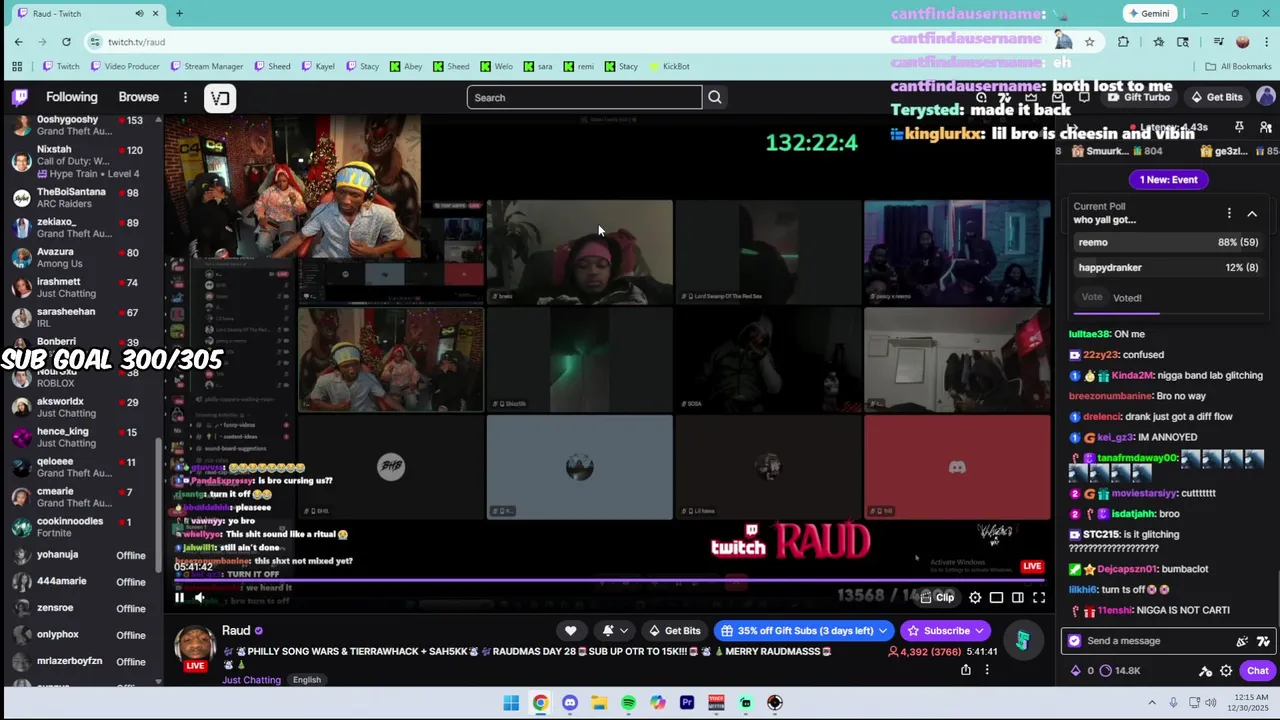Open Just Chatting category link
This screenshot has height=720, width=1280.
[251, 680]
